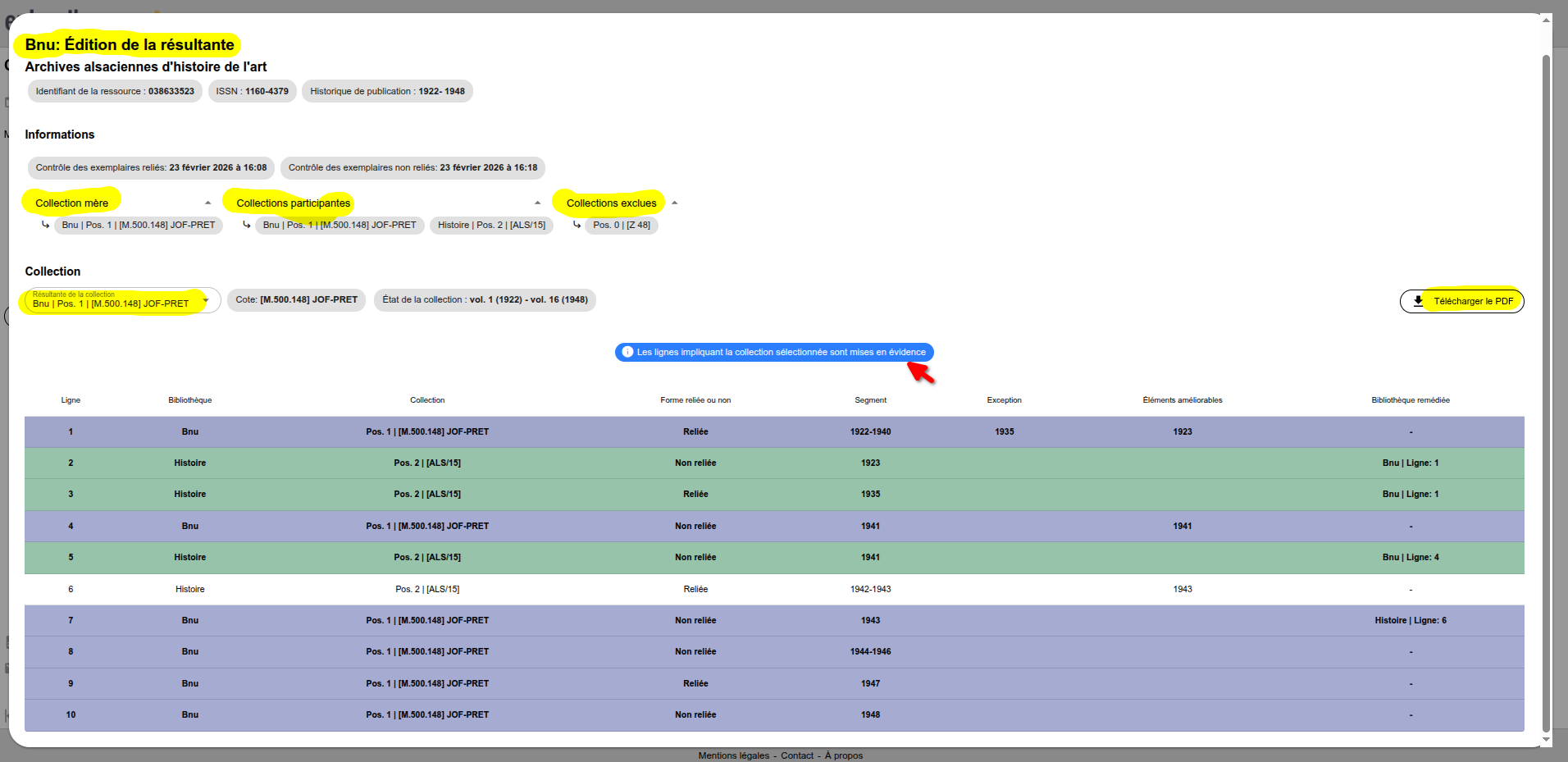The height and width of the screenshot is (762, 1568).
Task: Click the info icon in the blue banner
Action: [627, 352]
